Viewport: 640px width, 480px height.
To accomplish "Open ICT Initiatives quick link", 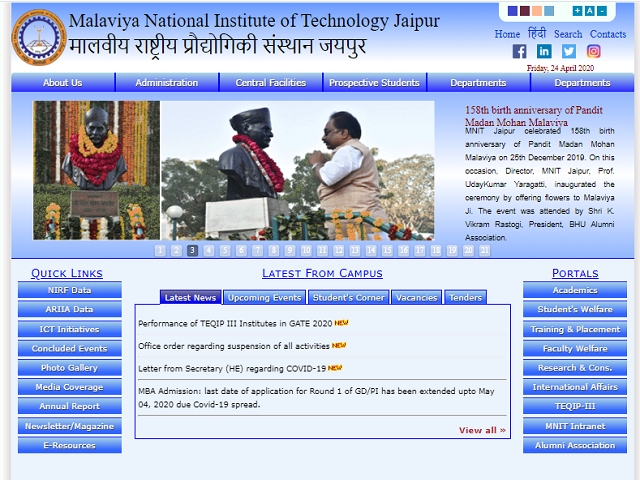I will point(70,329).
